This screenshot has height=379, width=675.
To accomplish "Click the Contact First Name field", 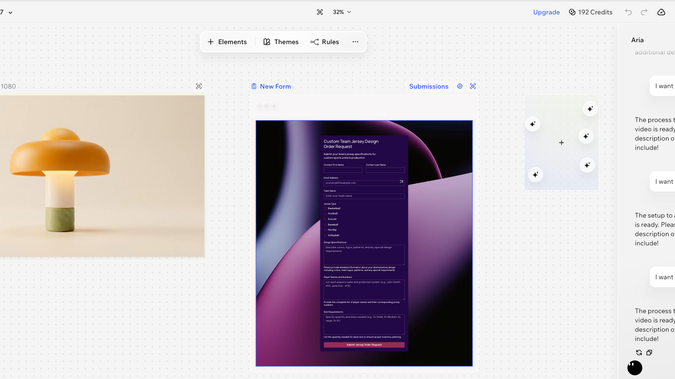I will 343,170.
